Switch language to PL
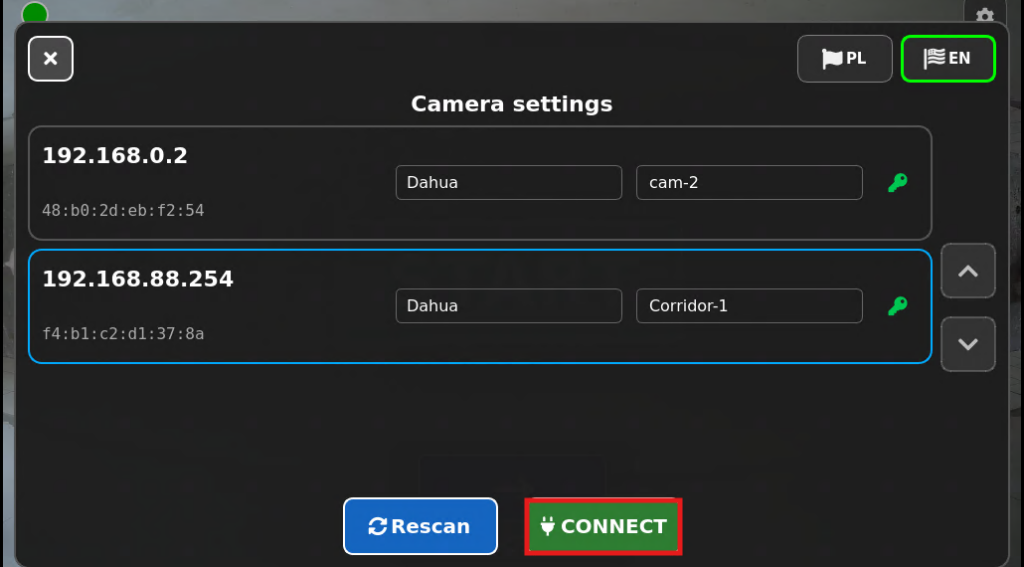 [844, 59]
